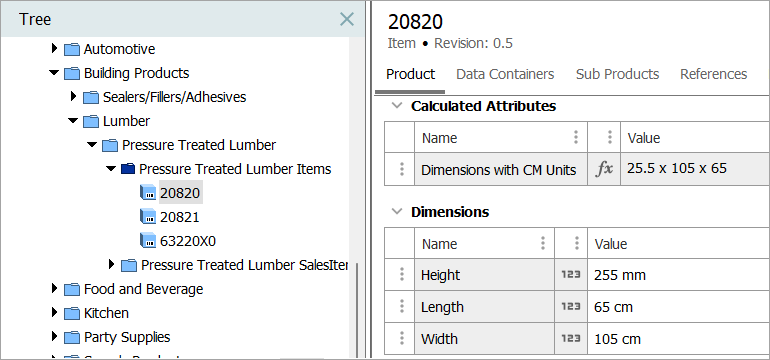This screenshot has height=360, width=770.
Task: Expand Pressure Treated Lumber SalesItems node
Action: pos(111,265)
